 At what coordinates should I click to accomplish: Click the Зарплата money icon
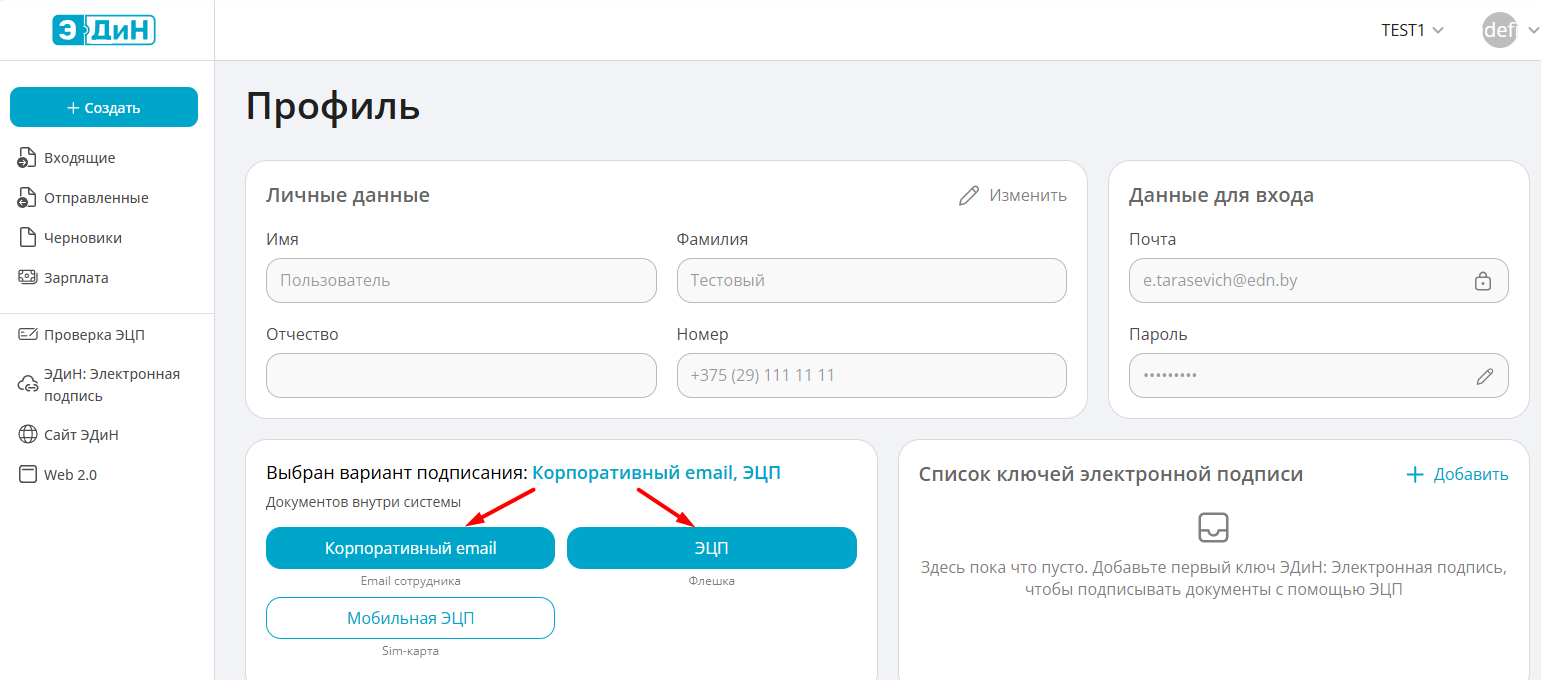(28, 278)
